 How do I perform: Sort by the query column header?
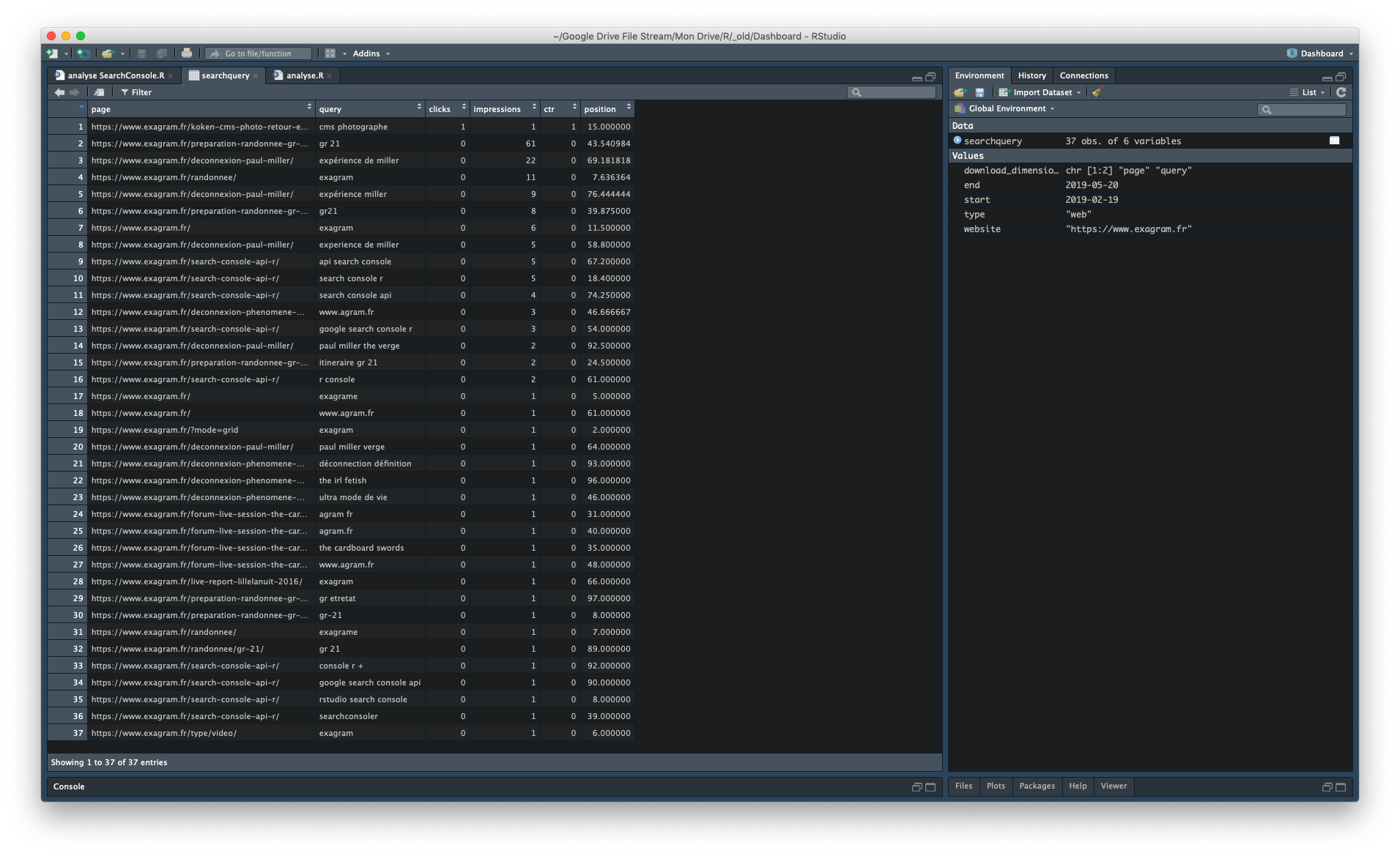tap(370, 108)
